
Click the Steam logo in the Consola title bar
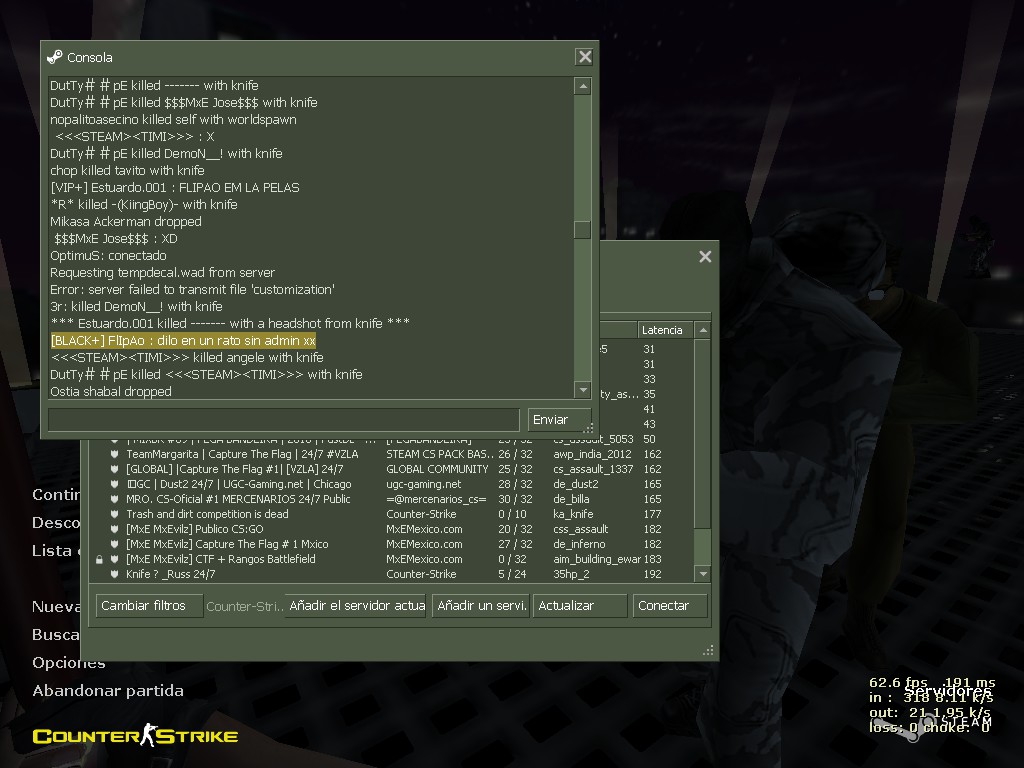point(55,57)
